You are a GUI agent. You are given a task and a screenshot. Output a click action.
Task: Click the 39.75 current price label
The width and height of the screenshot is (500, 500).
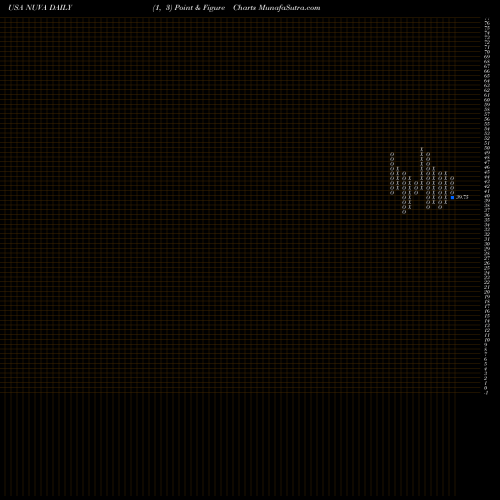coord(462,197)
